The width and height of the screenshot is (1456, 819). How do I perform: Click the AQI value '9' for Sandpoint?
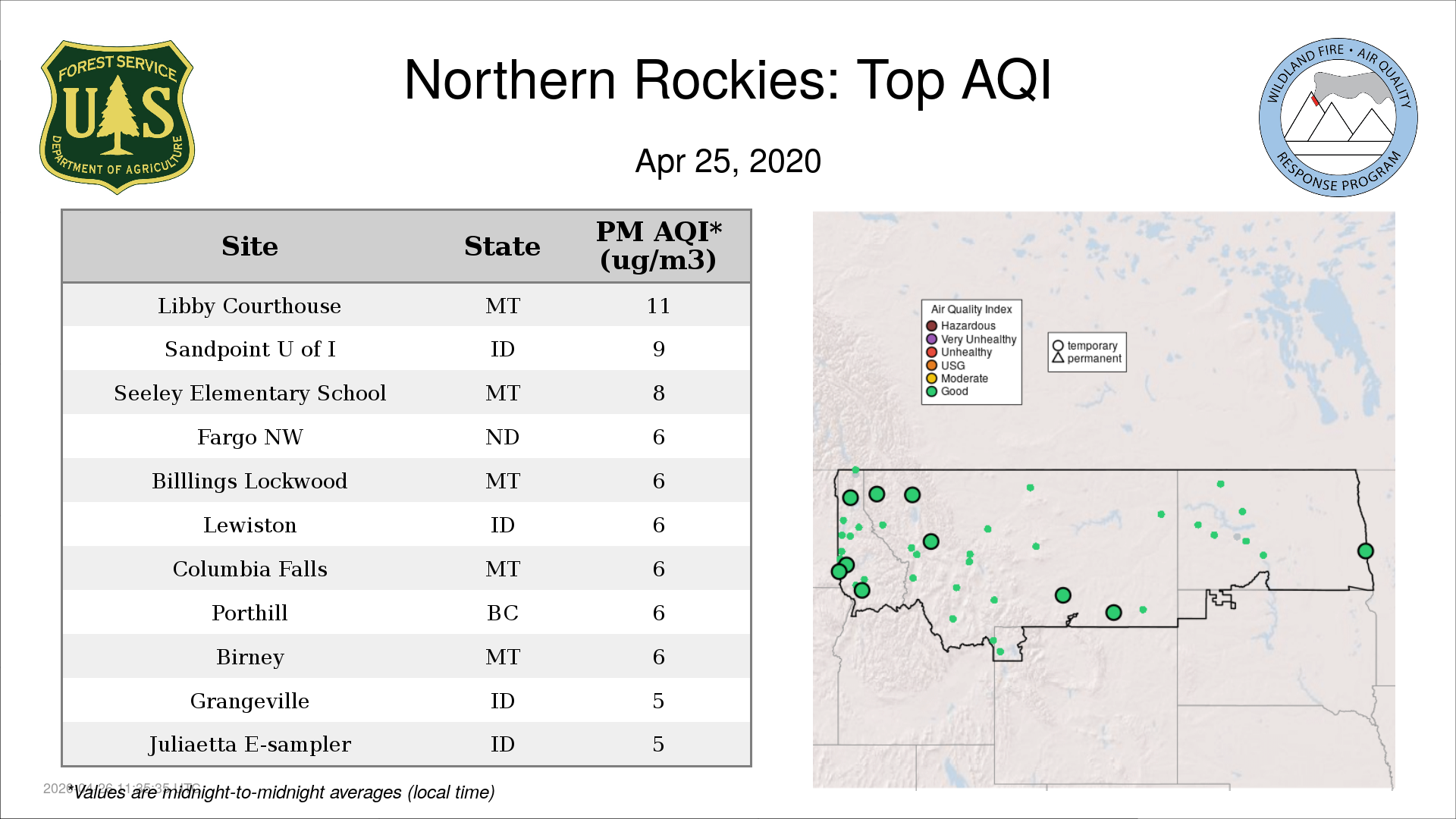click(x=658, y=350)
